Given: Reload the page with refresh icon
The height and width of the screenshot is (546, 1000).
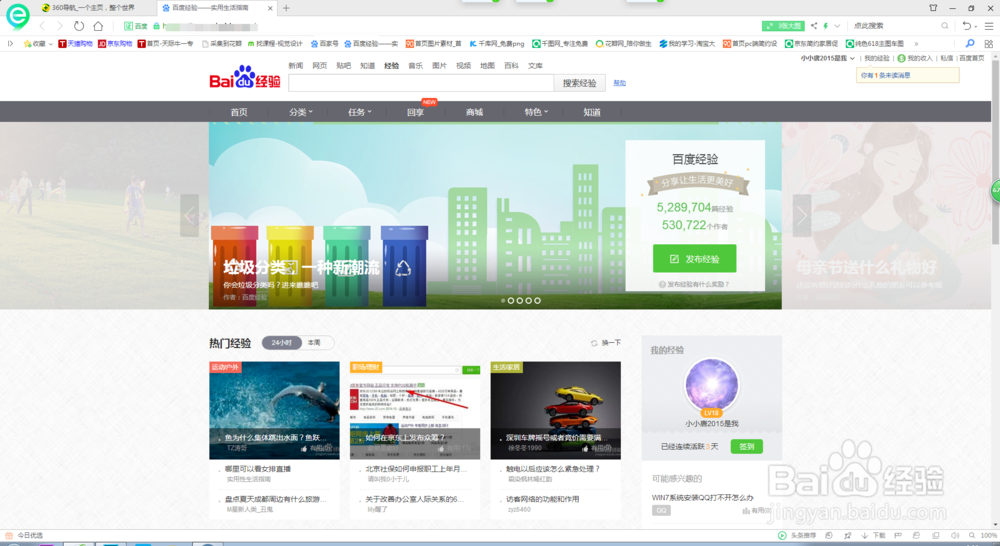Looking at the screenshot, I should coord(78,26).
